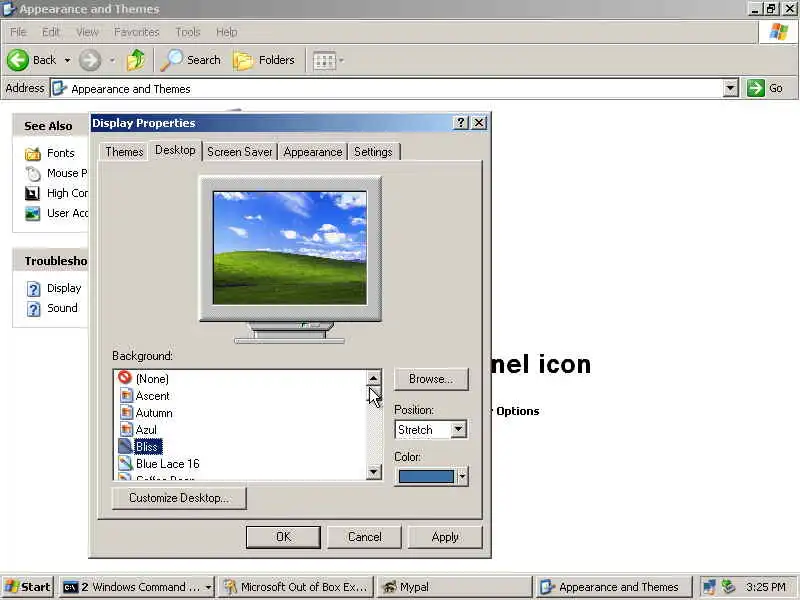The image size is (800, 600).
Task: Open the Tools menu
Action: tap(188, 32)
